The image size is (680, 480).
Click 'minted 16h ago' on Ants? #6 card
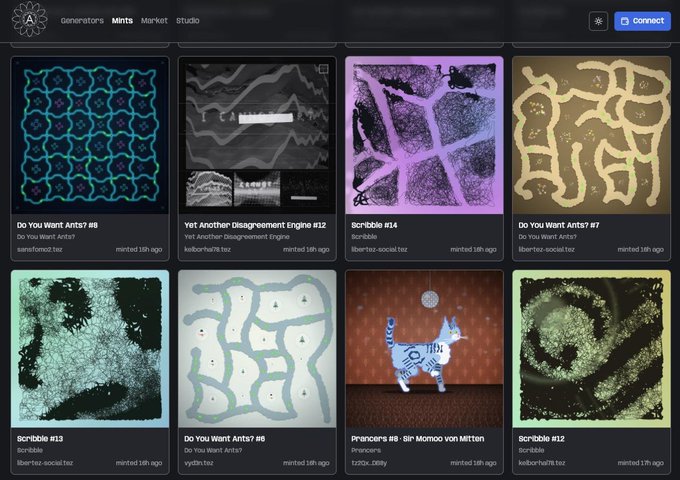coord(306,463)
